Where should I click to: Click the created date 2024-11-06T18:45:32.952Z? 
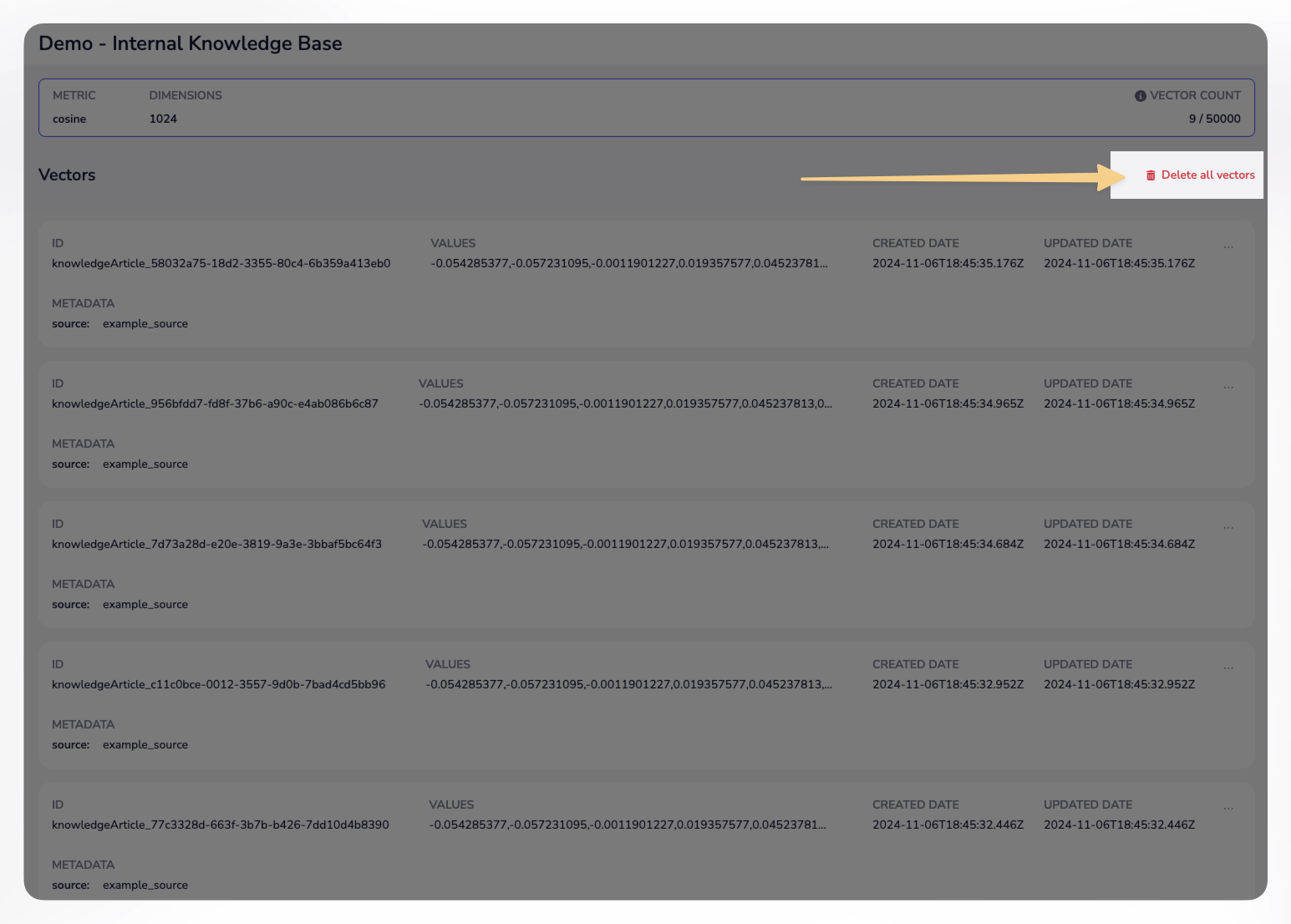(x=948, y=685)
